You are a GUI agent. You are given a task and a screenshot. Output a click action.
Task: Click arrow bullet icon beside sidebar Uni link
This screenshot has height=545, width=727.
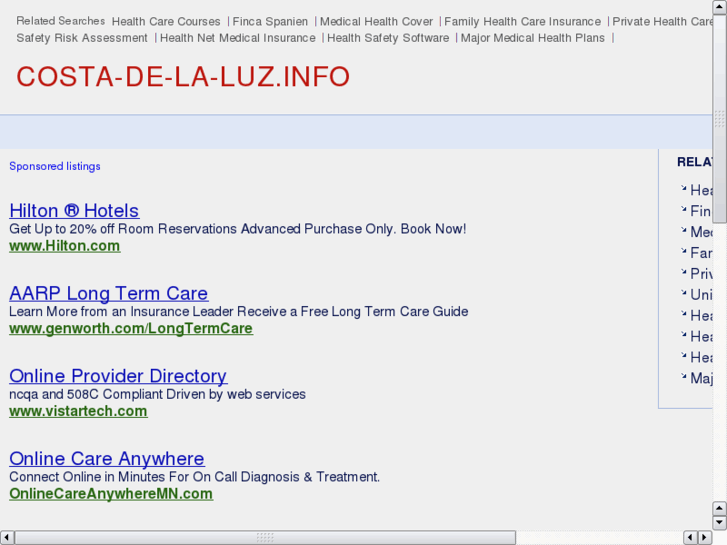683,292
